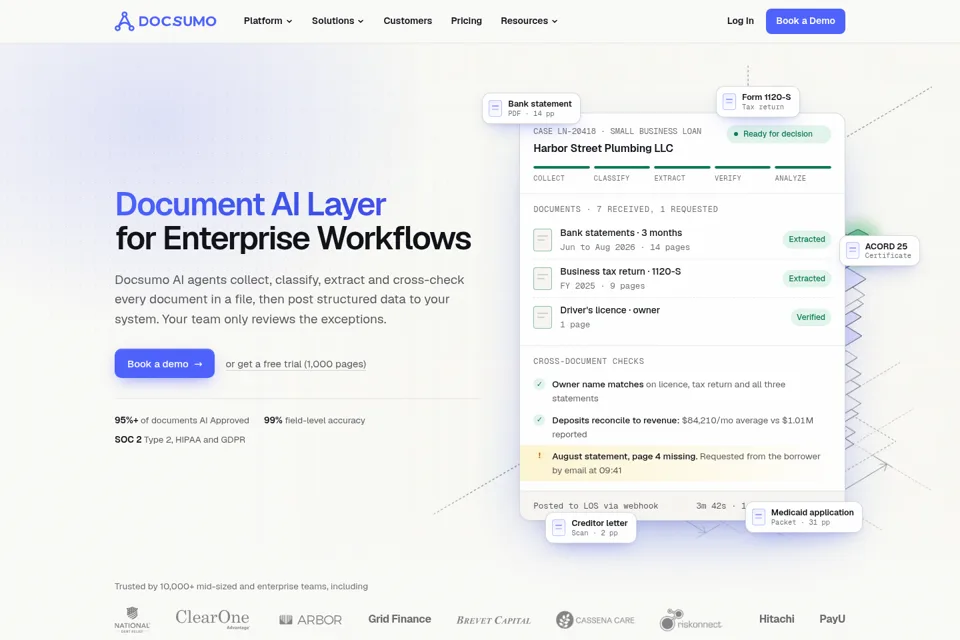Click the Owner name matches check icon
960x640 pixels.
pos(539,384)
